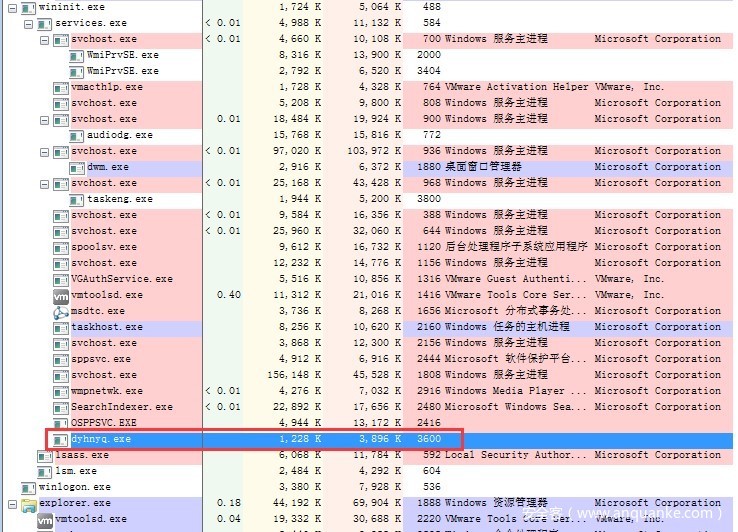Screen dimensions: 738x532
Task: Click the lsass.exe process icon
Action: [44, 456]
